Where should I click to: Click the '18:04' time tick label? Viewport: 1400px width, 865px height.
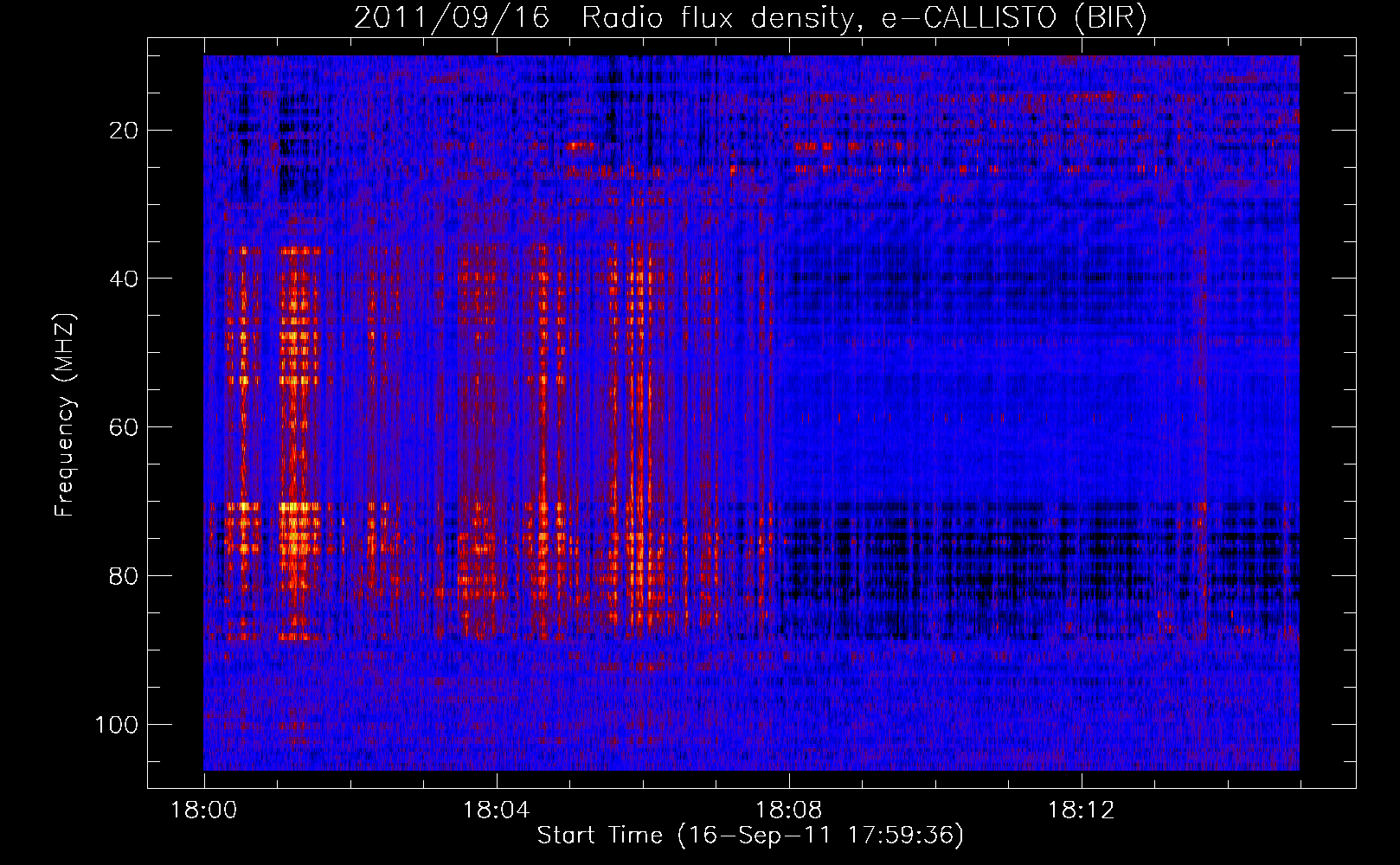[496, 811]
